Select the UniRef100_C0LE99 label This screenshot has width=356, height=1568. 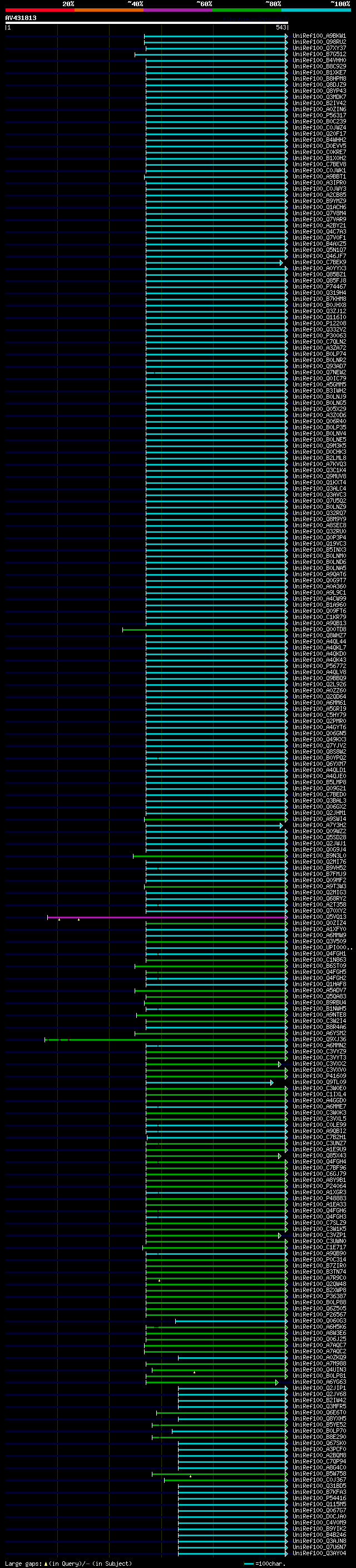[x=319, y=1125]
